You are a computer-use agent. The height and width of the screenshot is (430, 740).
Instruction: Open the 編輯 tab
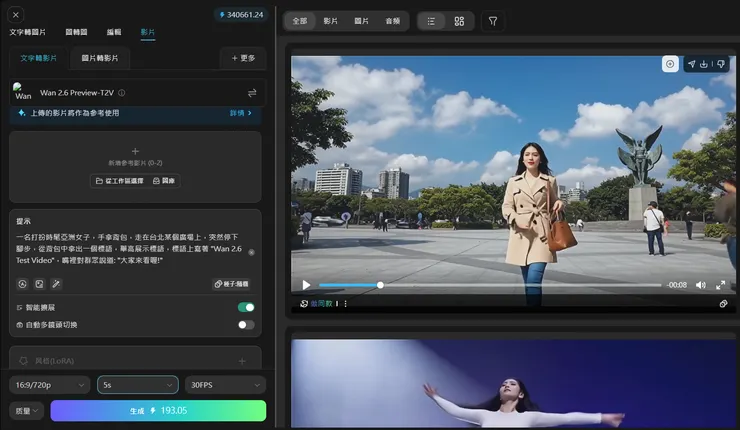(x=114, y=32)
